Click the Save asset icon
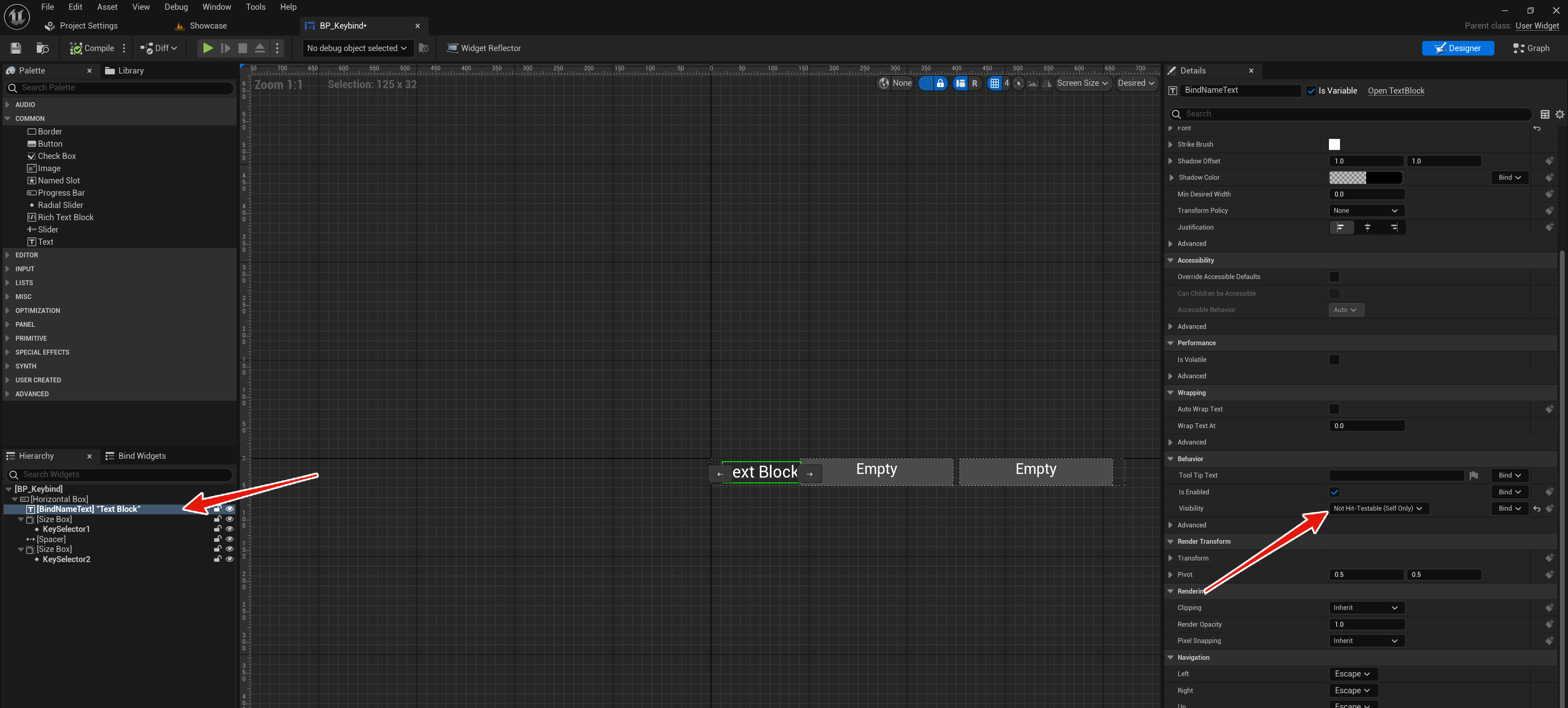The image size is (1568, 708). coord(16,48)
